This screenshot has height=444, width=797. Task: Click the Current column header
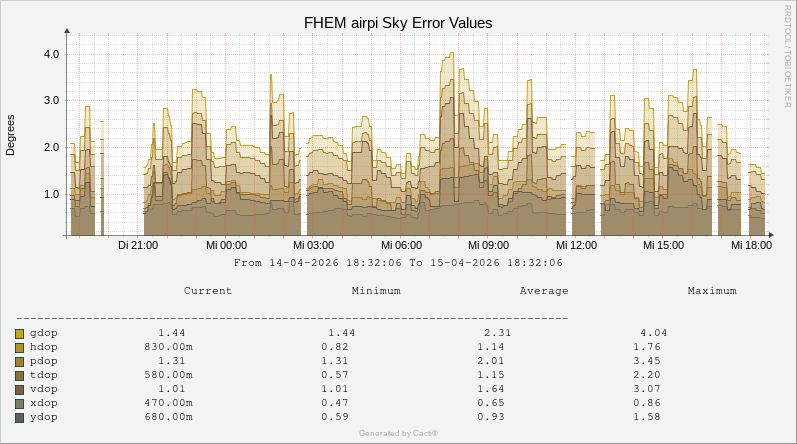[208, 291]
